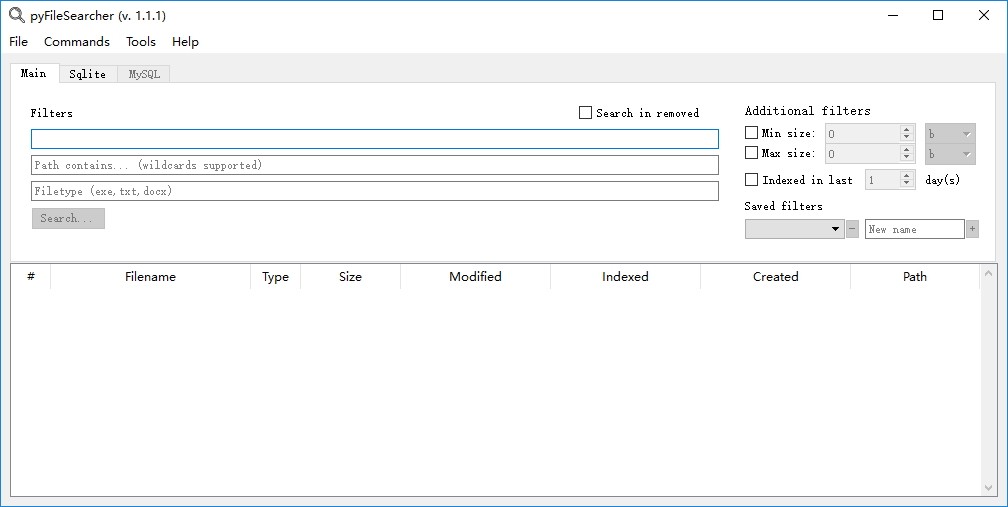Increase Indexed in last days value

coord(906,175)
